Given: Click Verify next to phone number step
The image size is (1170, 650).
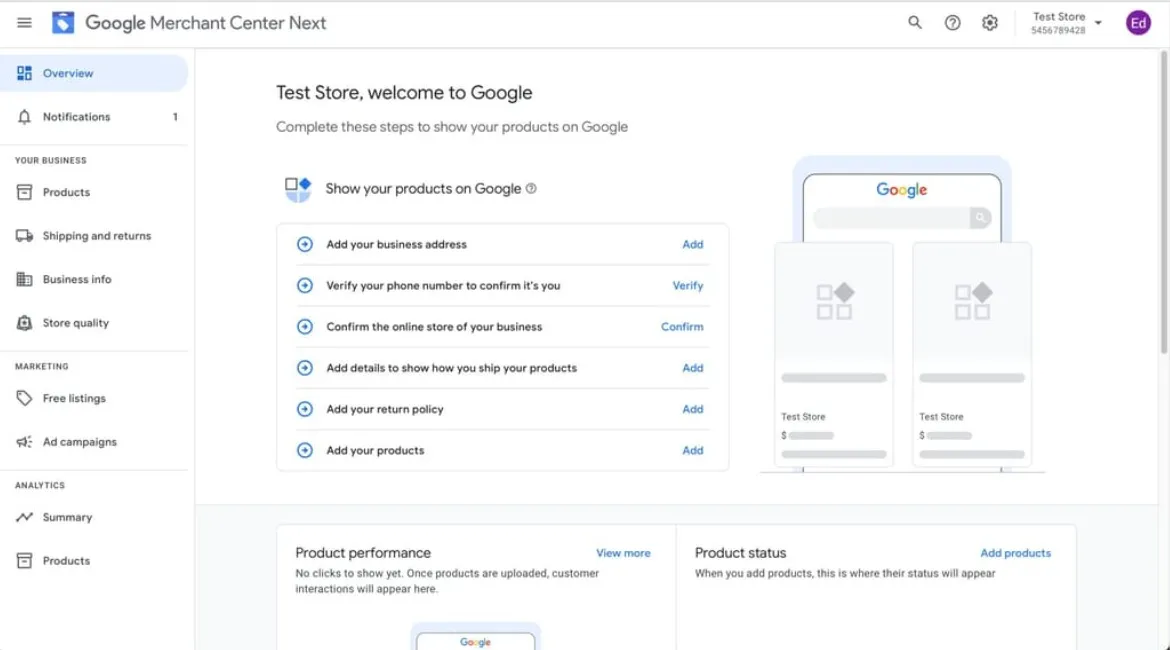Looking at the screenshot, I should click(688, 285).
